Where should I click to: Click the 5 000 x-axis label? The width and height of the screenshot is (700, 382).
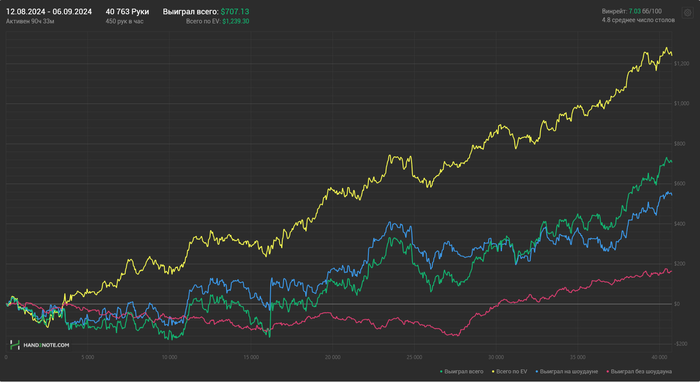88,357
